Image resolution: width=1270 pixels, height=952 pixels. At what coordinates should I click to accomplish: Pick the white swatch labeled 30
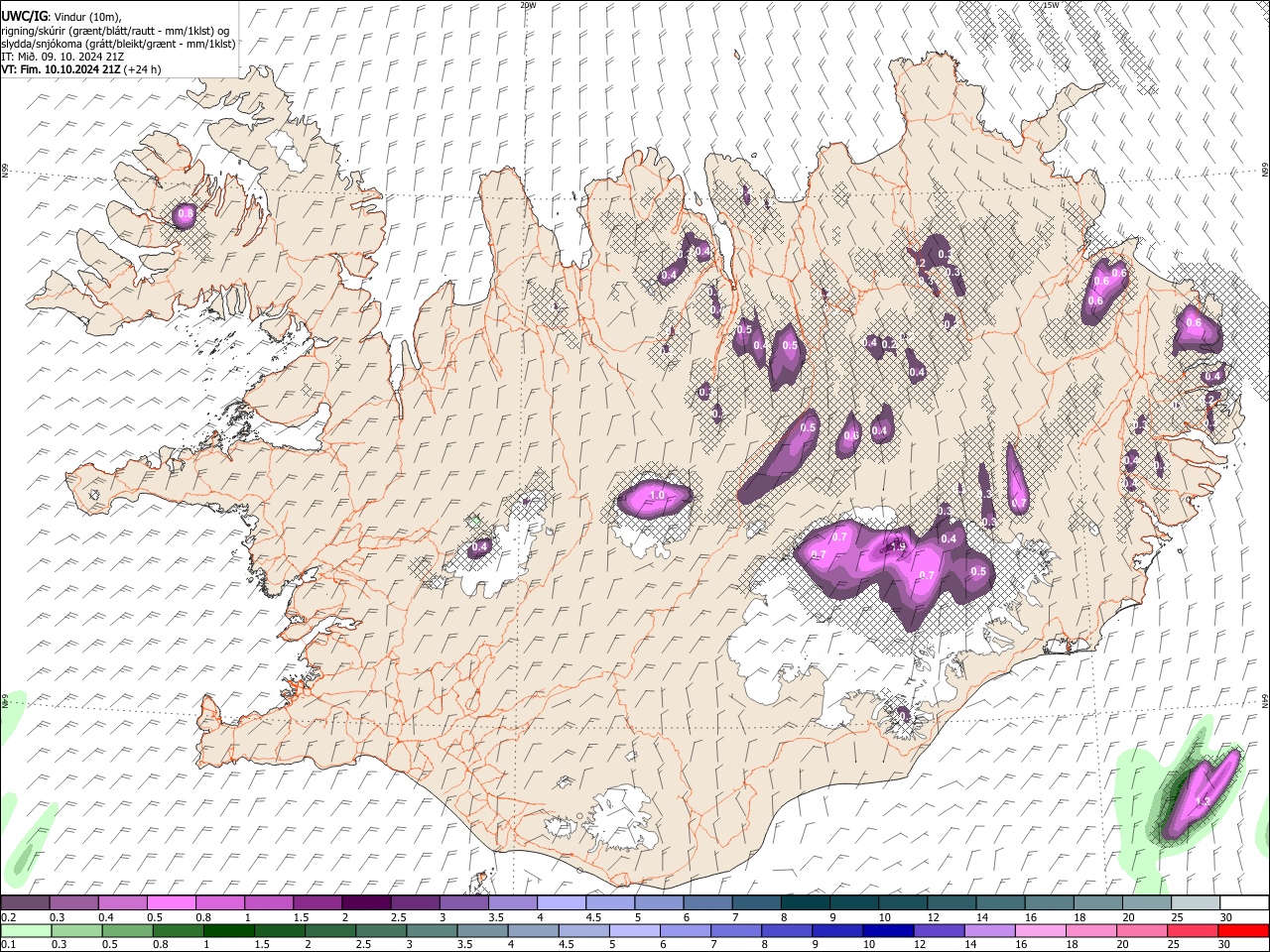click(x=1244, y=902)
